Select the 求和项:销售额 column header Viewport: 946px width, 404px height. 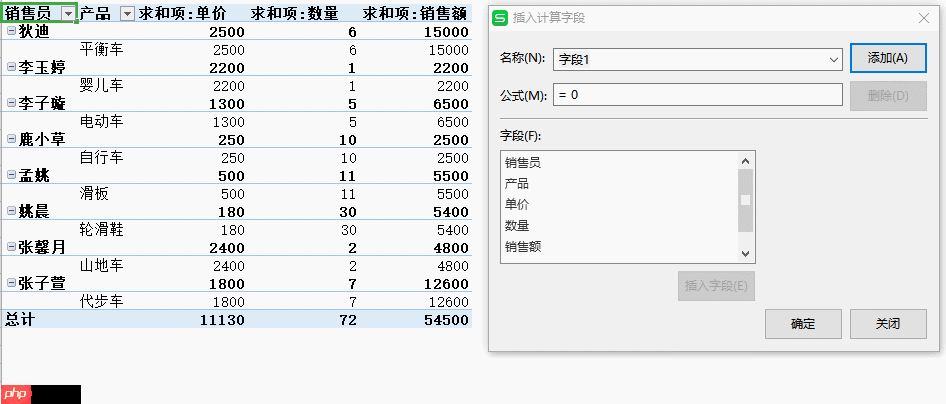(x=416, y=14)
